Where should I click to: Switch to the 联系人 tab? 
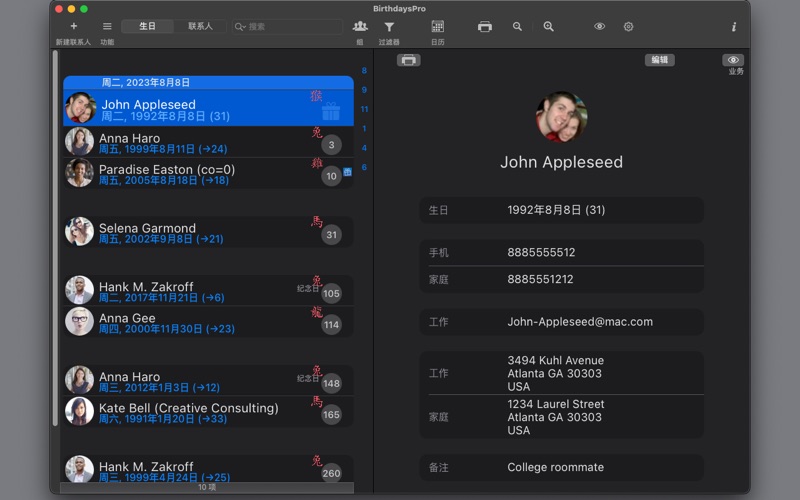200,26
